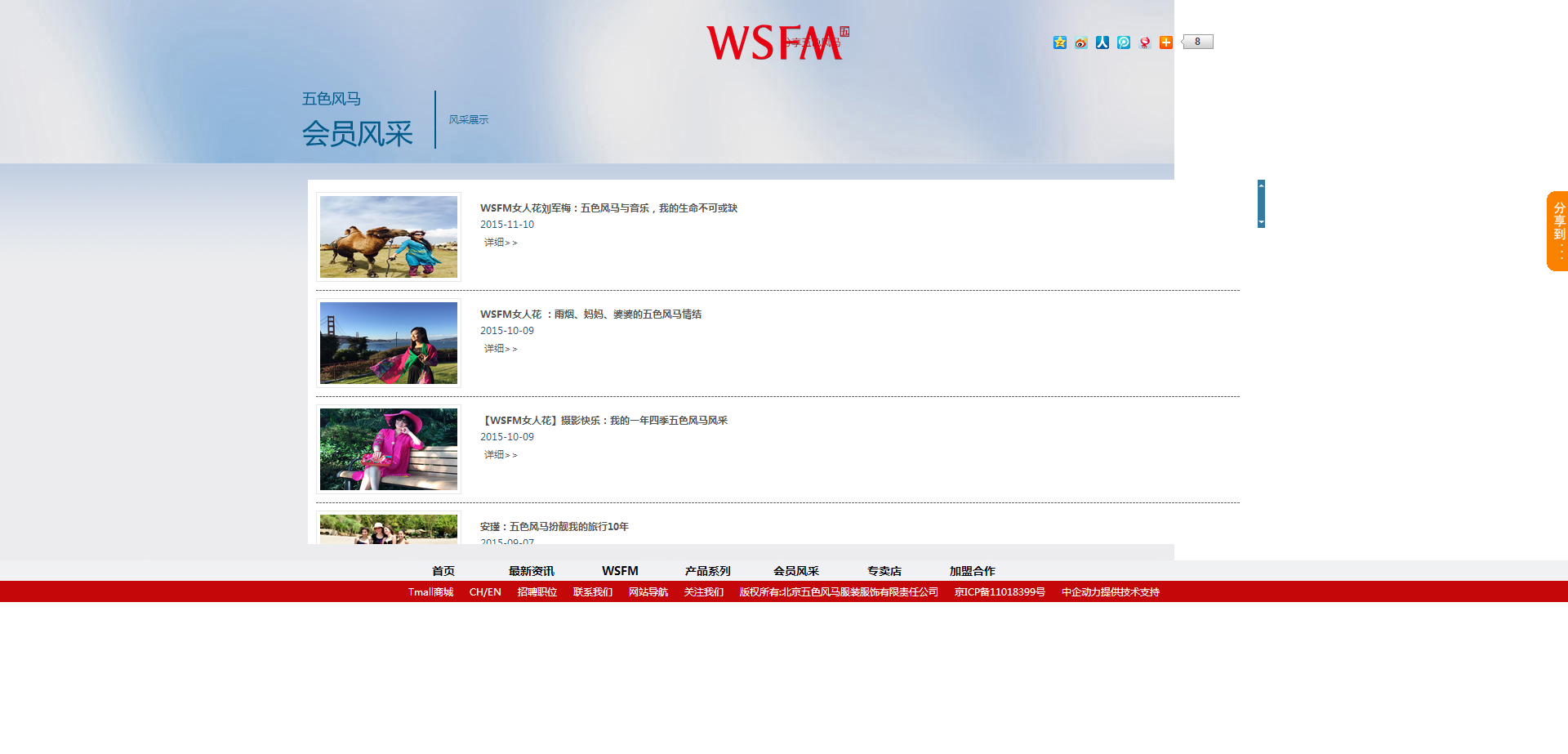The height and width of the screenshot is (754, 1568).
Task: Open article 摄影快乐 一年四季五色风马风采
Action: pos(604,421)
